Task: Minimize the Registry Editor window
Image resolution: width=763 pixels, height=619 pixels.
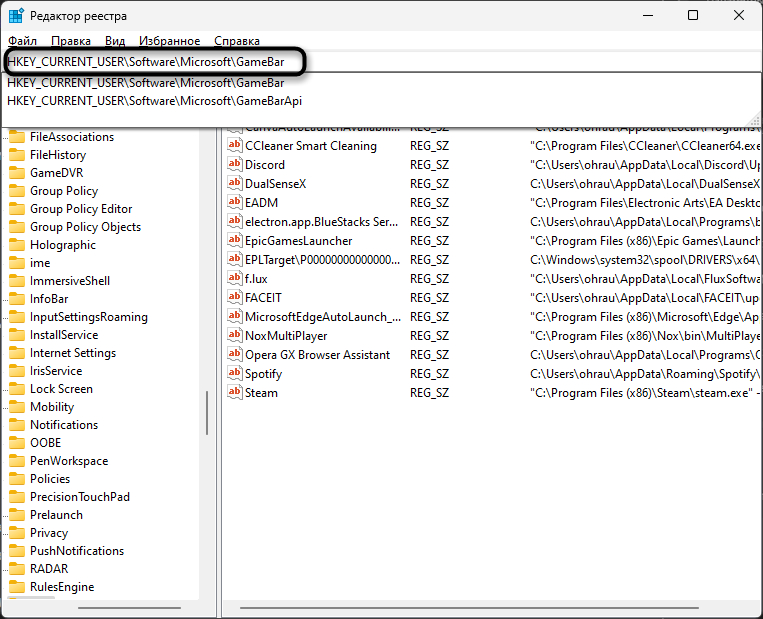Action: coord(648,16)
